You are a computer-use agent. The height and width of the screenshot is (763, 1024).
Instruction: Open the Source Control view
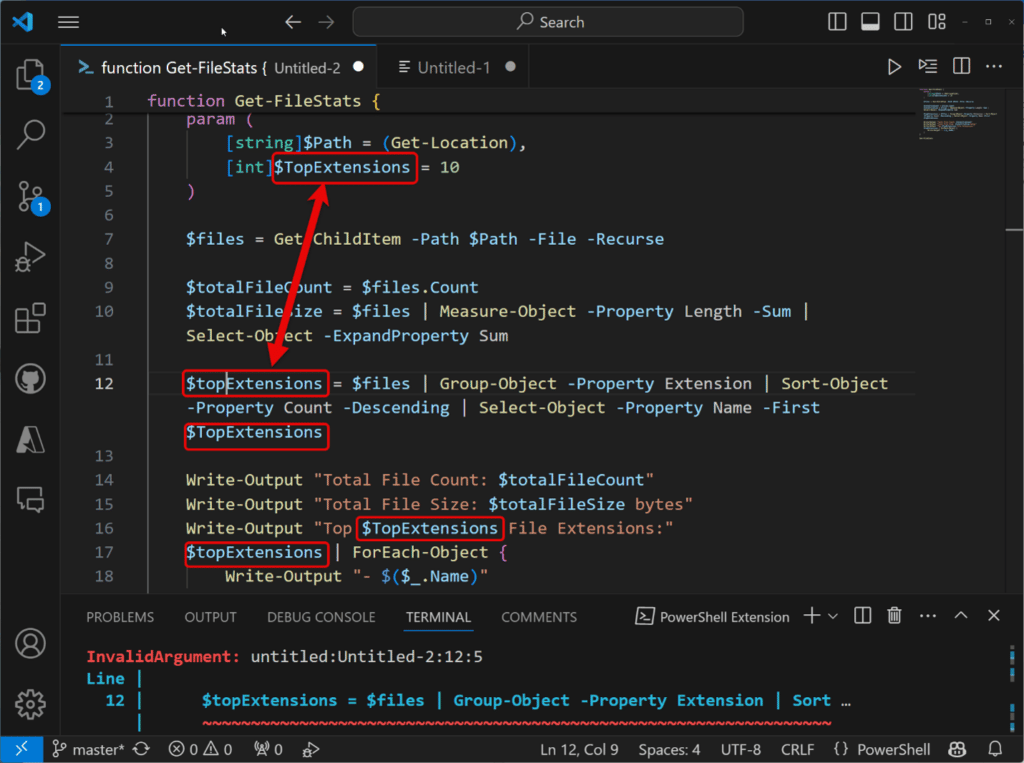tap(30, 197)
